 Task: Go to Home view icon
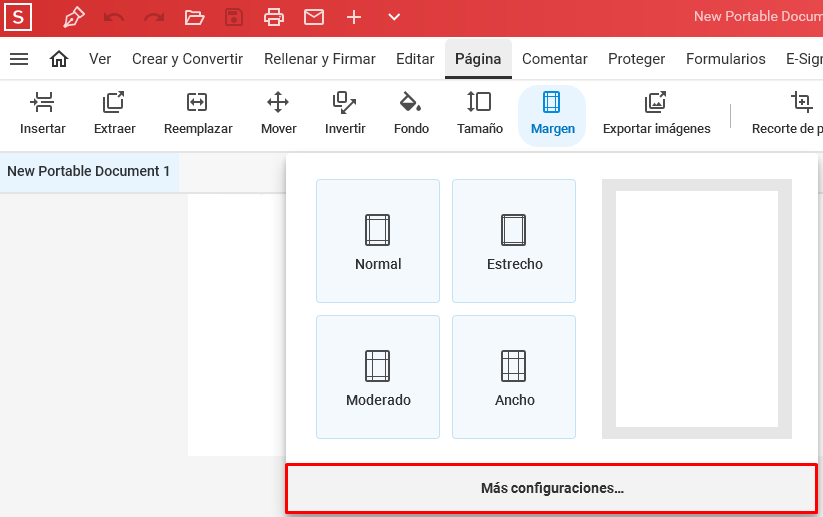(x=59, y=59)
